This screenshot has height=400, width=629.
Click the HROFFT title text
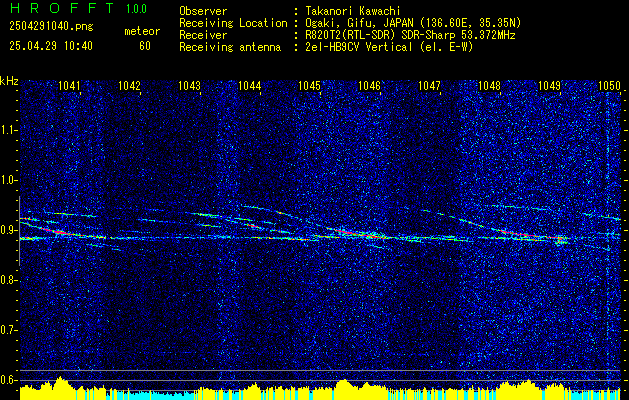click(62, 8)
